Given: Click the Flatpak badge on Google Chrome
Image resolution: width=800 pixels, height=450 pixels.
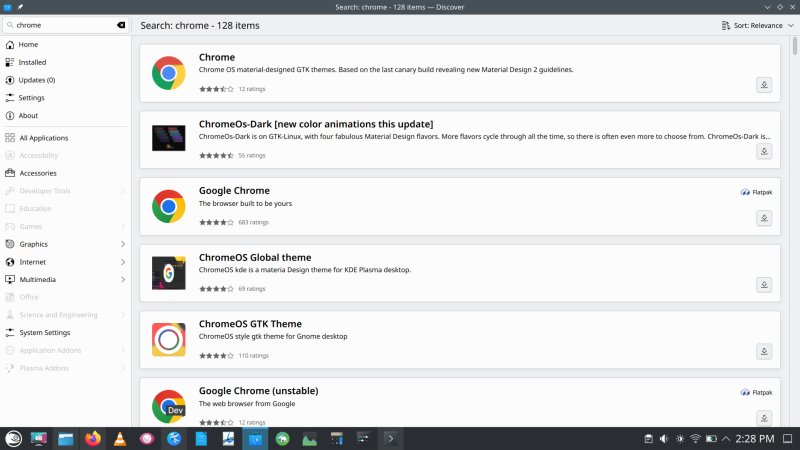Looking at the screenshot, I should click(x=757, y=192).
